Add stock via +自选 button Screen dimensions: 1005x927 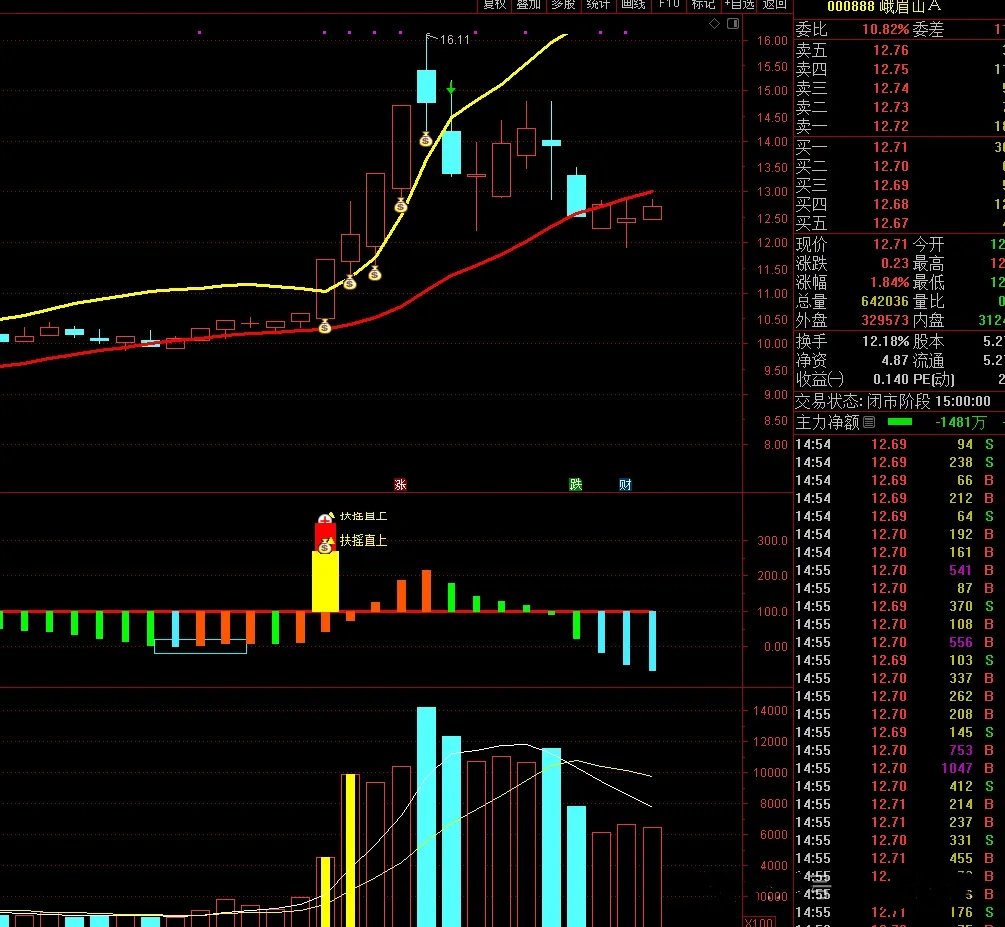740,5
